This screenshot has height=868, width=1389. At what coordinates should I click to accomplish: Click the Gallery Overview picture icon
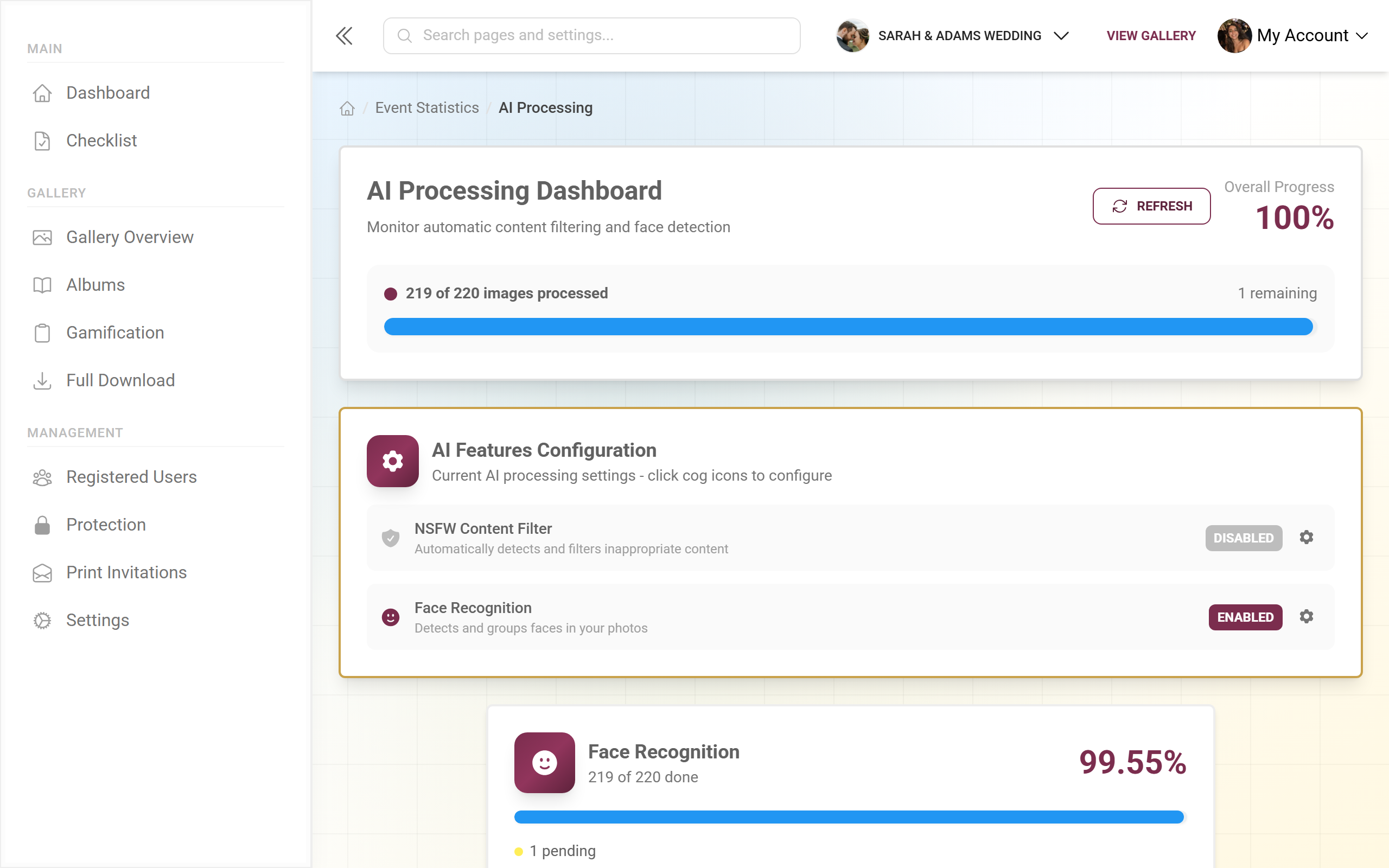click(x=42, y=237)
